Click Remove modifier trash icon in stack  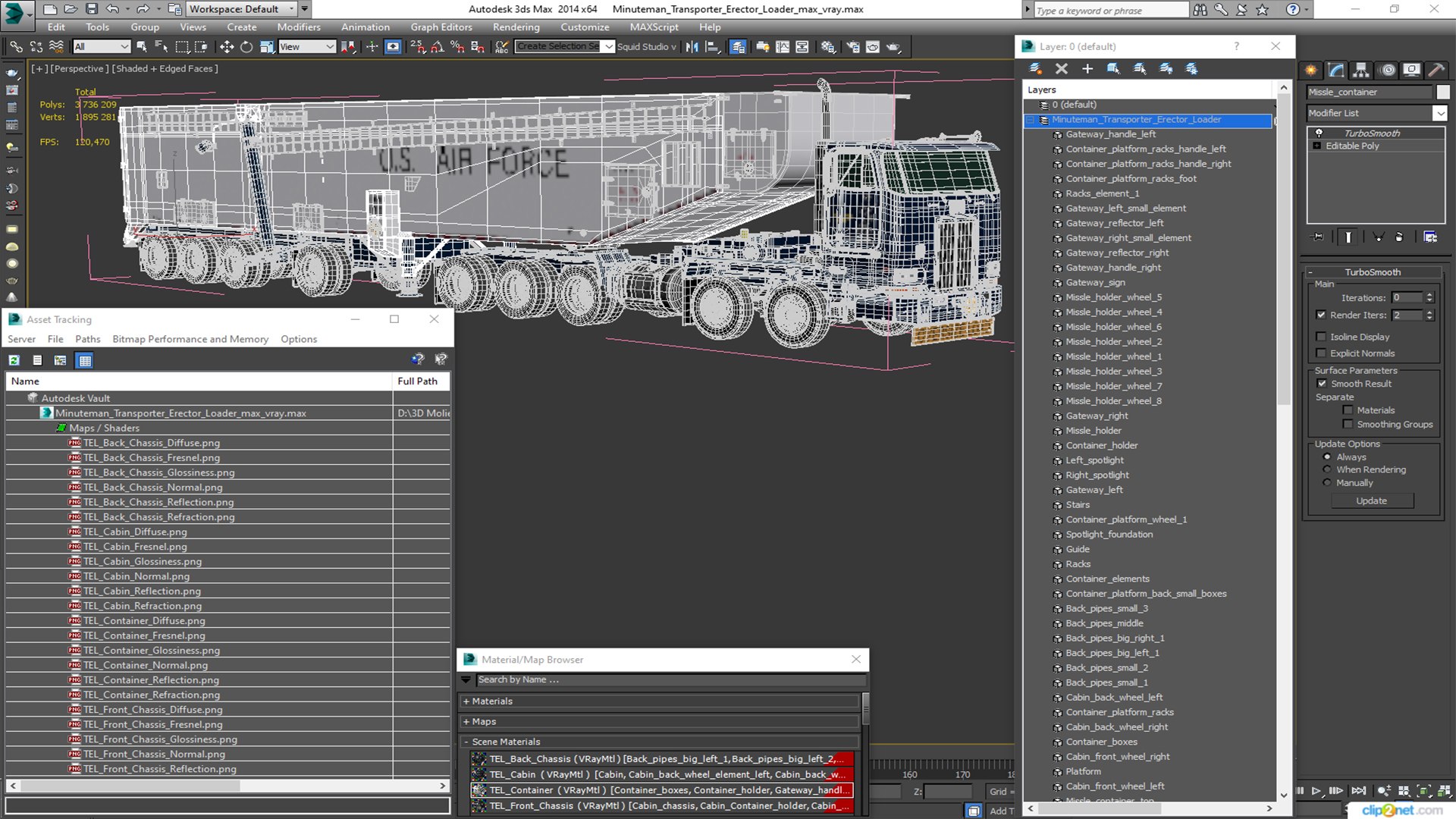point(1399,237)
